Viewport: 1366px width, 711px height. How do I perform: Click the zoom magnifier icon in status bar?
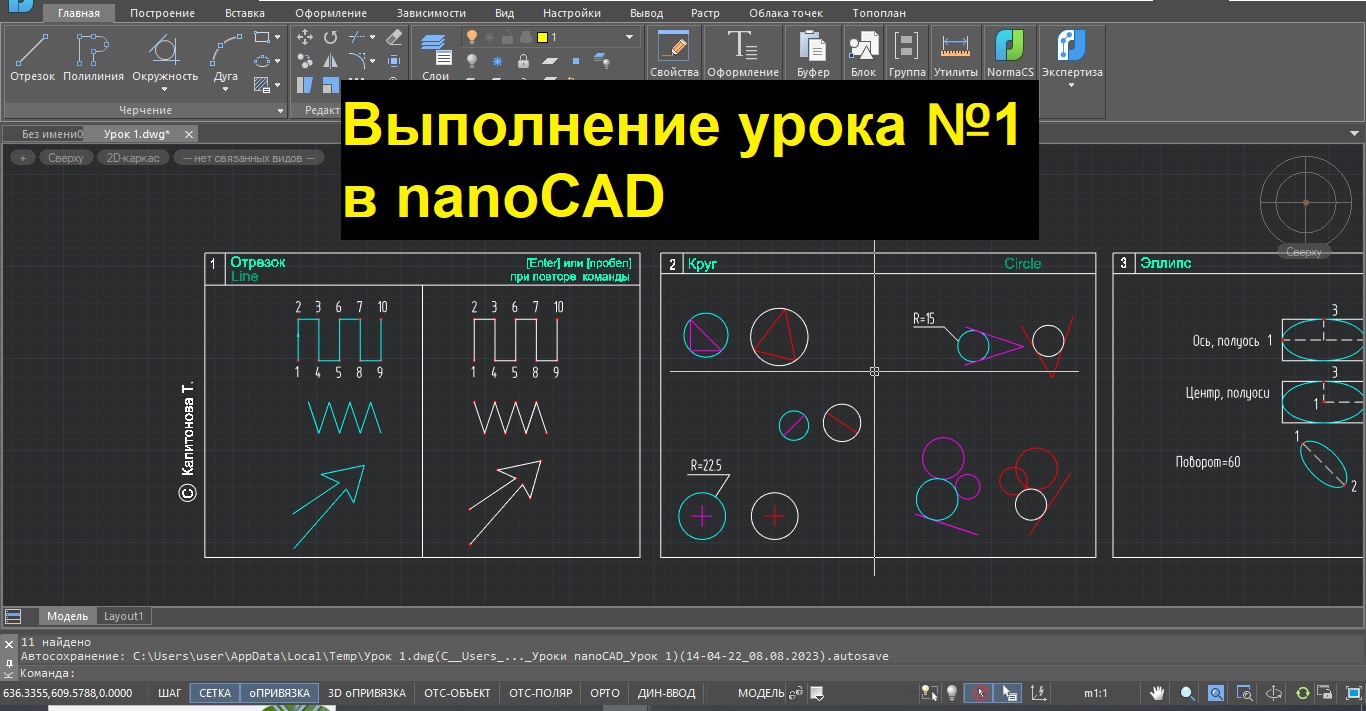pos(1187,693)
